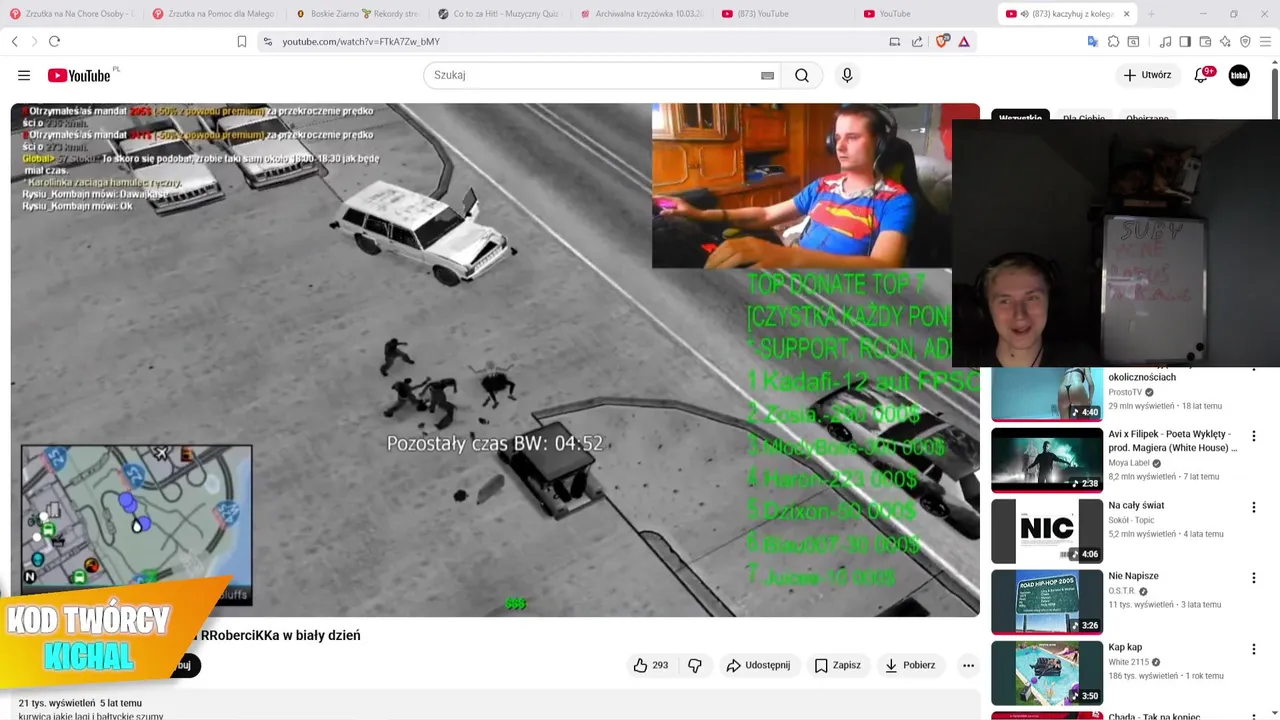
Task: Open thumbnail with 4:40 duration
Action: click(1047, 394)
